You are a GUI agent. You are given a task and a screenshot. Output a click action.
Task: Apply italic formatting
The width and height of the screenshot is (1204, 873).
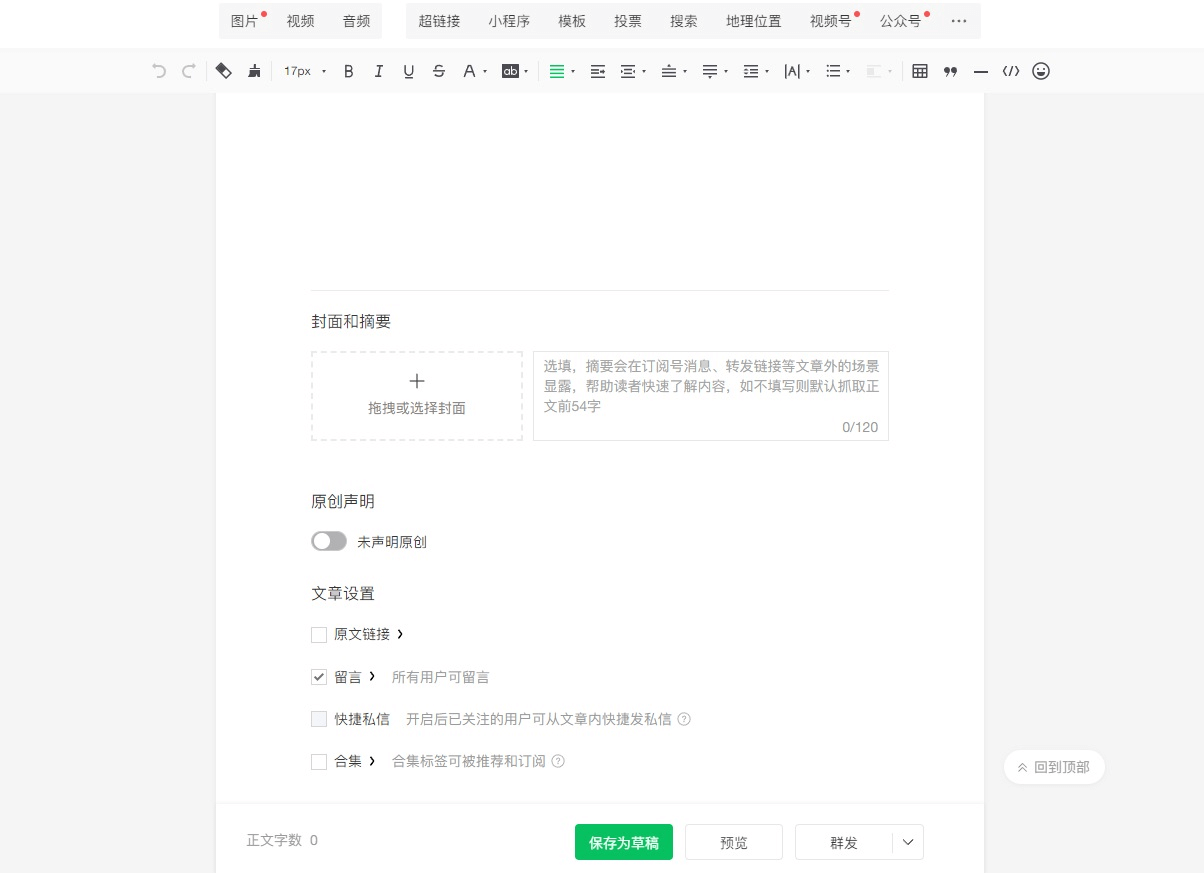(378, 71)
